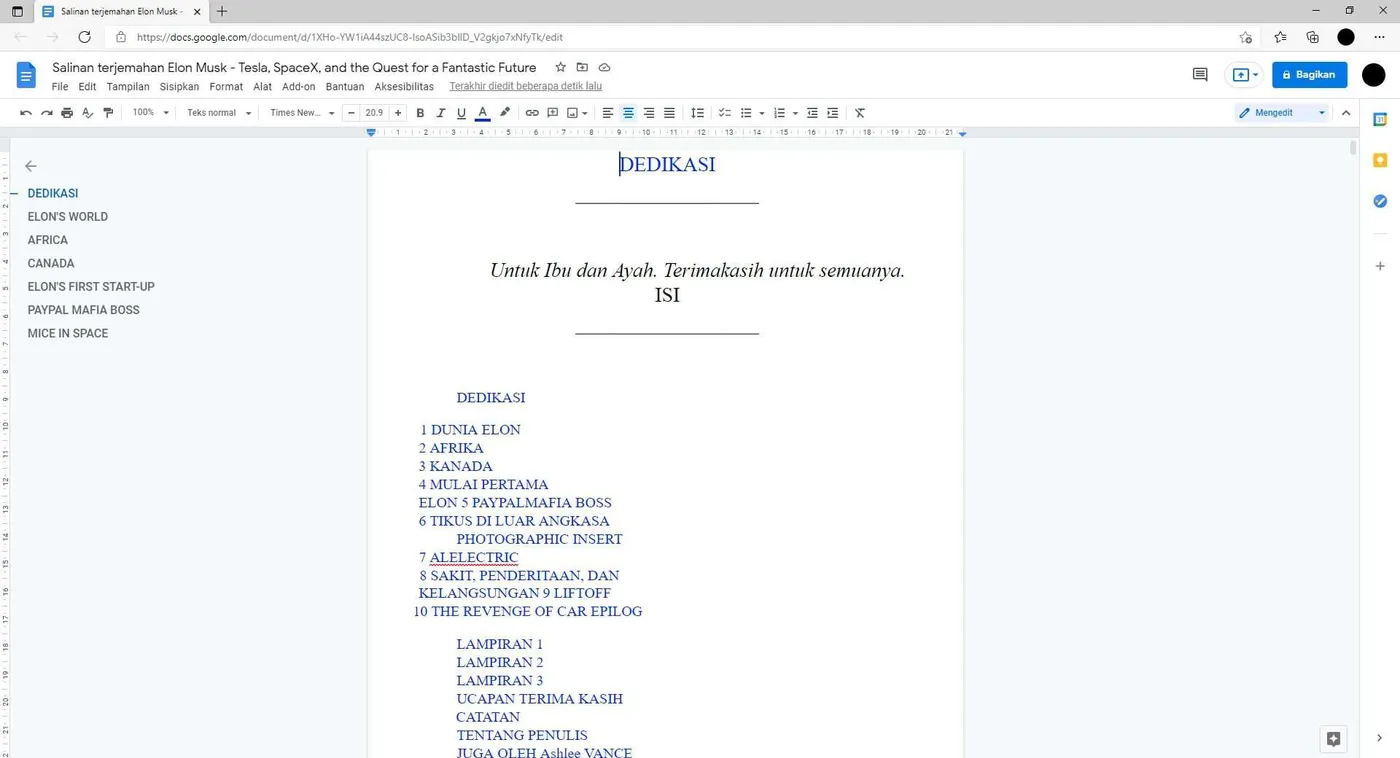
Task: Toggle underline formatting
Action: (461, 113)
